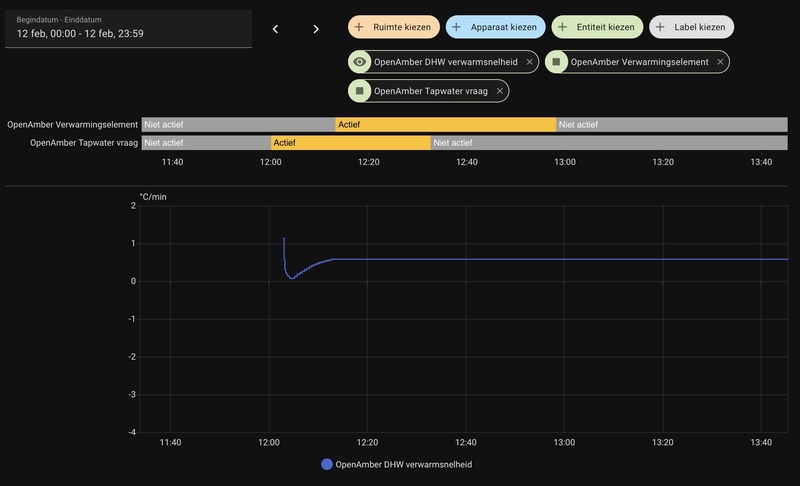Click Actief segment of Tapwater vraag timeline

click(351, 143)
